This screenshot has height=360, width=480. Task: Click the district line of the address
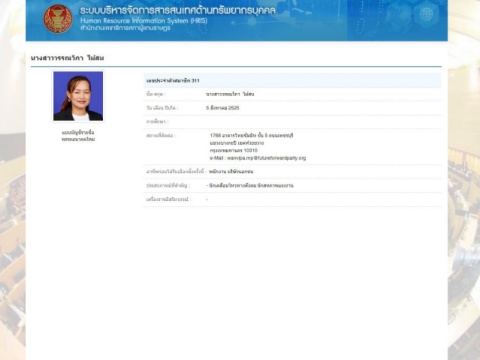pyautogui.click(x=237, y=143)
